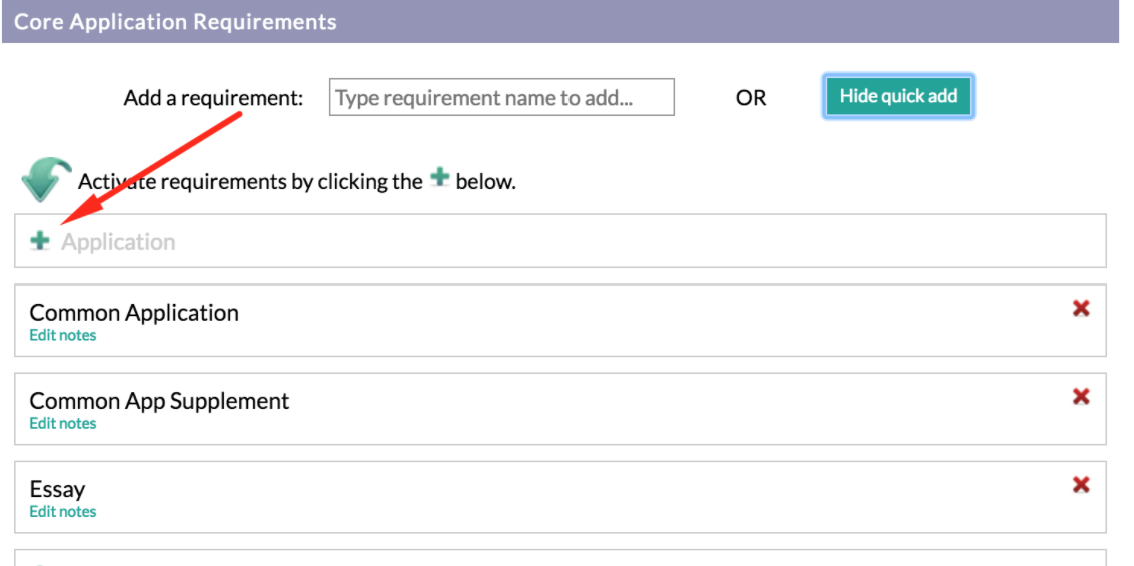Remove the Essay requirement using red X
Image resolution: width=1134 pixels, height=566 pixels.
[x=1080, y=485]
